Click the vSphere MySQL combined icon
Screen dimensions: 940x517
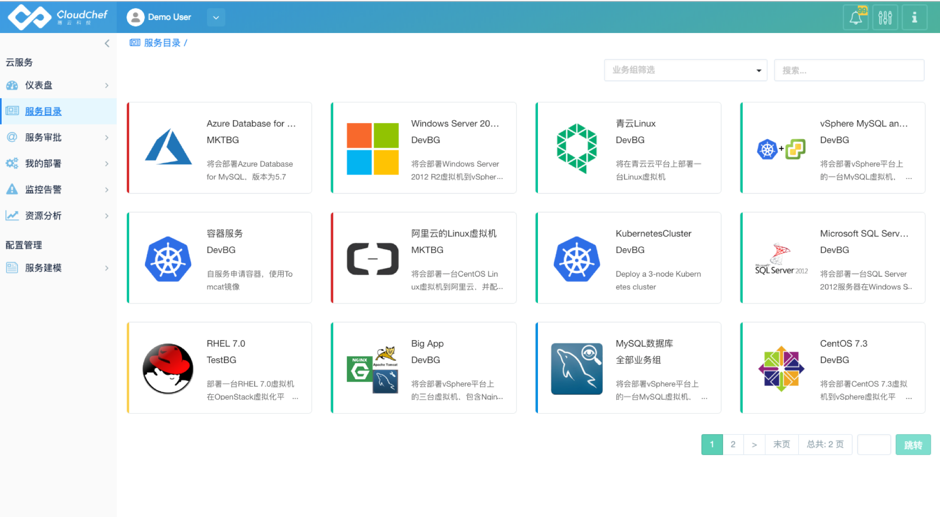click(x=781, y=149)
